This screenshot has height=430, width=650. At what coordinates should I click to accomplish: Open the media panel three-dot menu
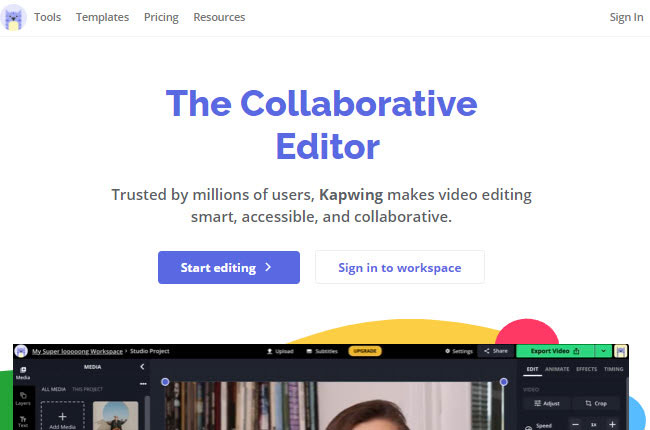143,384
